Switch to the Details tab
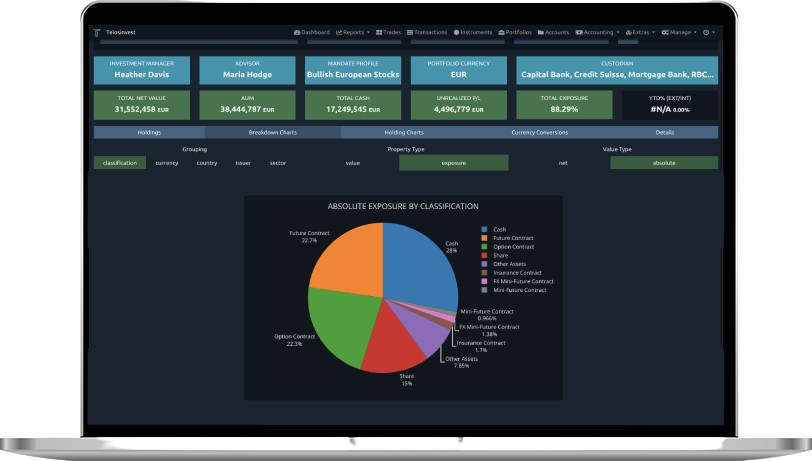Viewport: 812px width, 461px height. (x=665, y=133)
